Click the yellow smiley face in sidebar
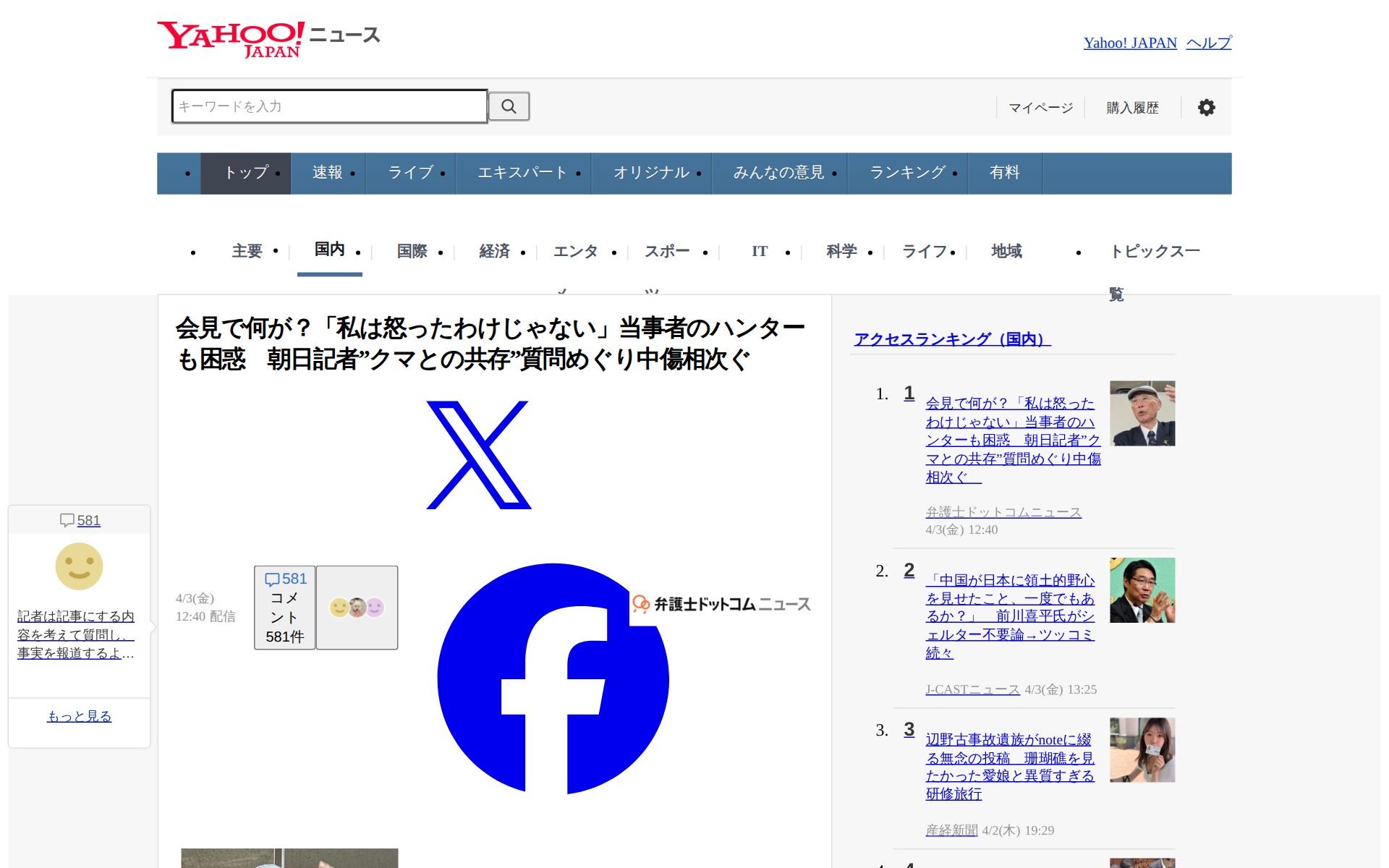1389x868 pixels. coord(79,566)
